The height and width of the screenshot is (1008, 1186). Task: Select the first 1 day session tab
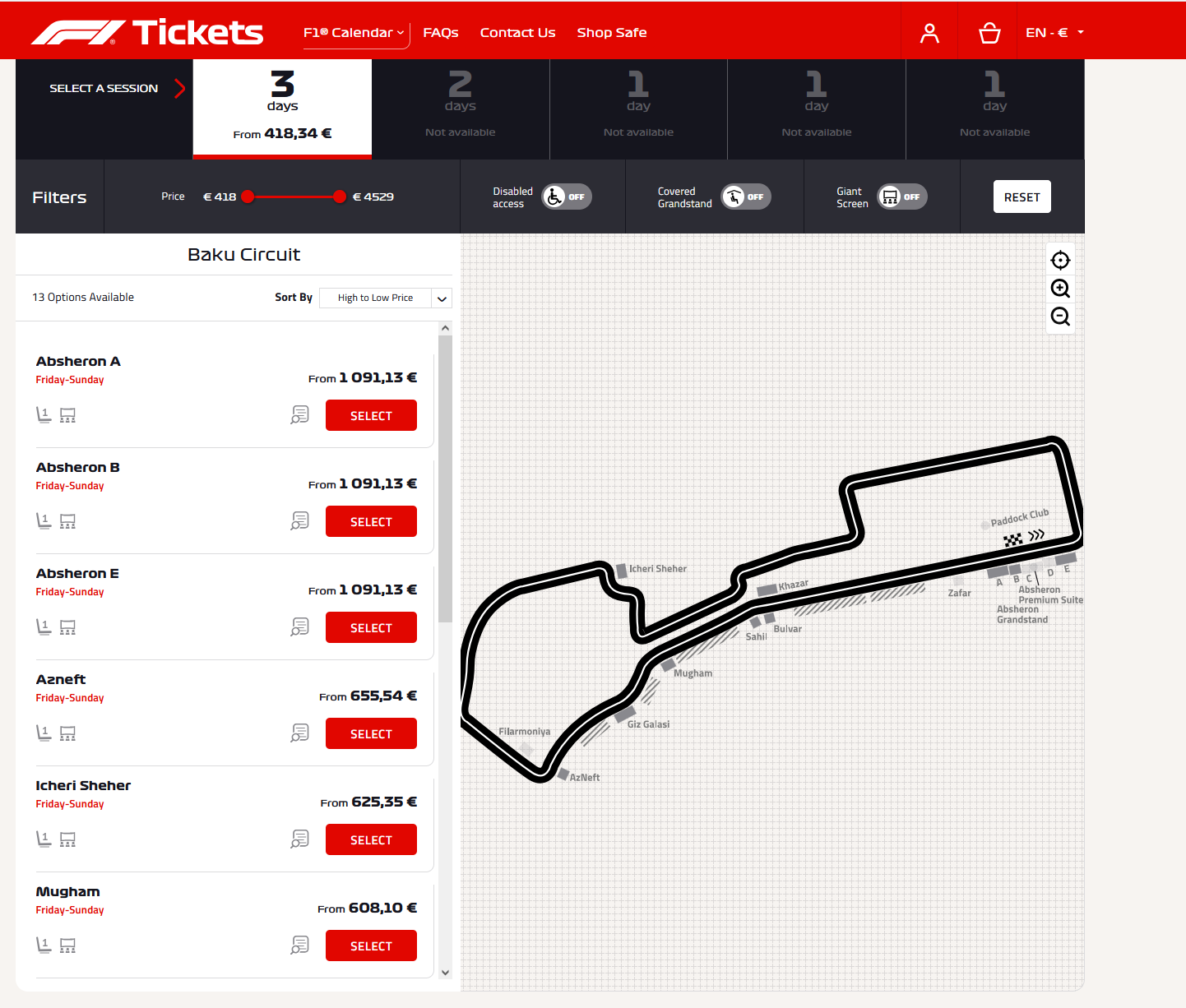pyautogui.click(x=639, y=109)
